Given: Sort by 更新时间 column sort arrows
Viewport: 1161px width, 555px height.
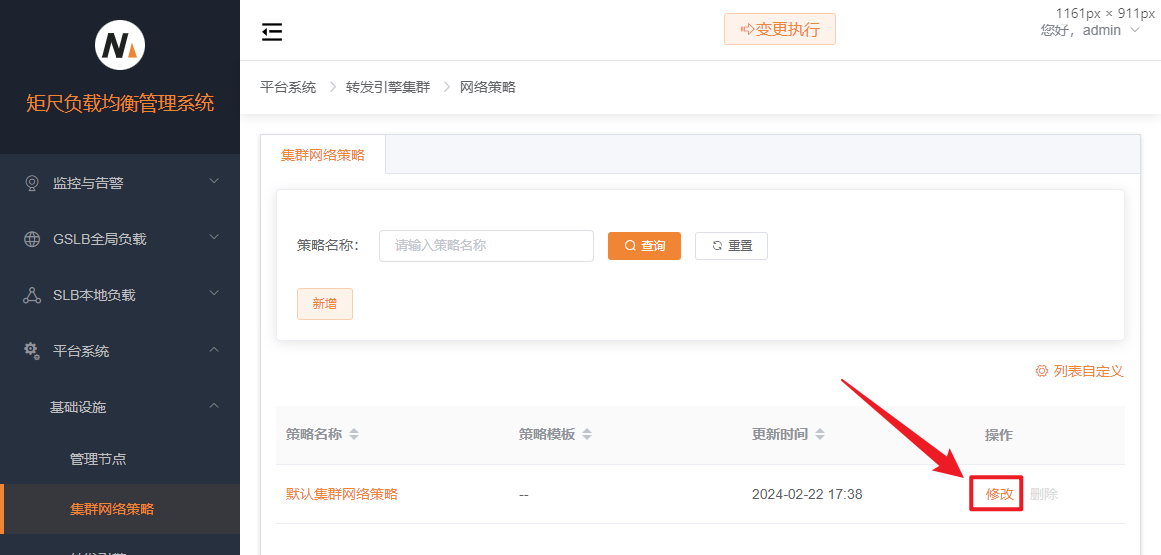Looking at the screenshot, I should (x=820, y=434).
